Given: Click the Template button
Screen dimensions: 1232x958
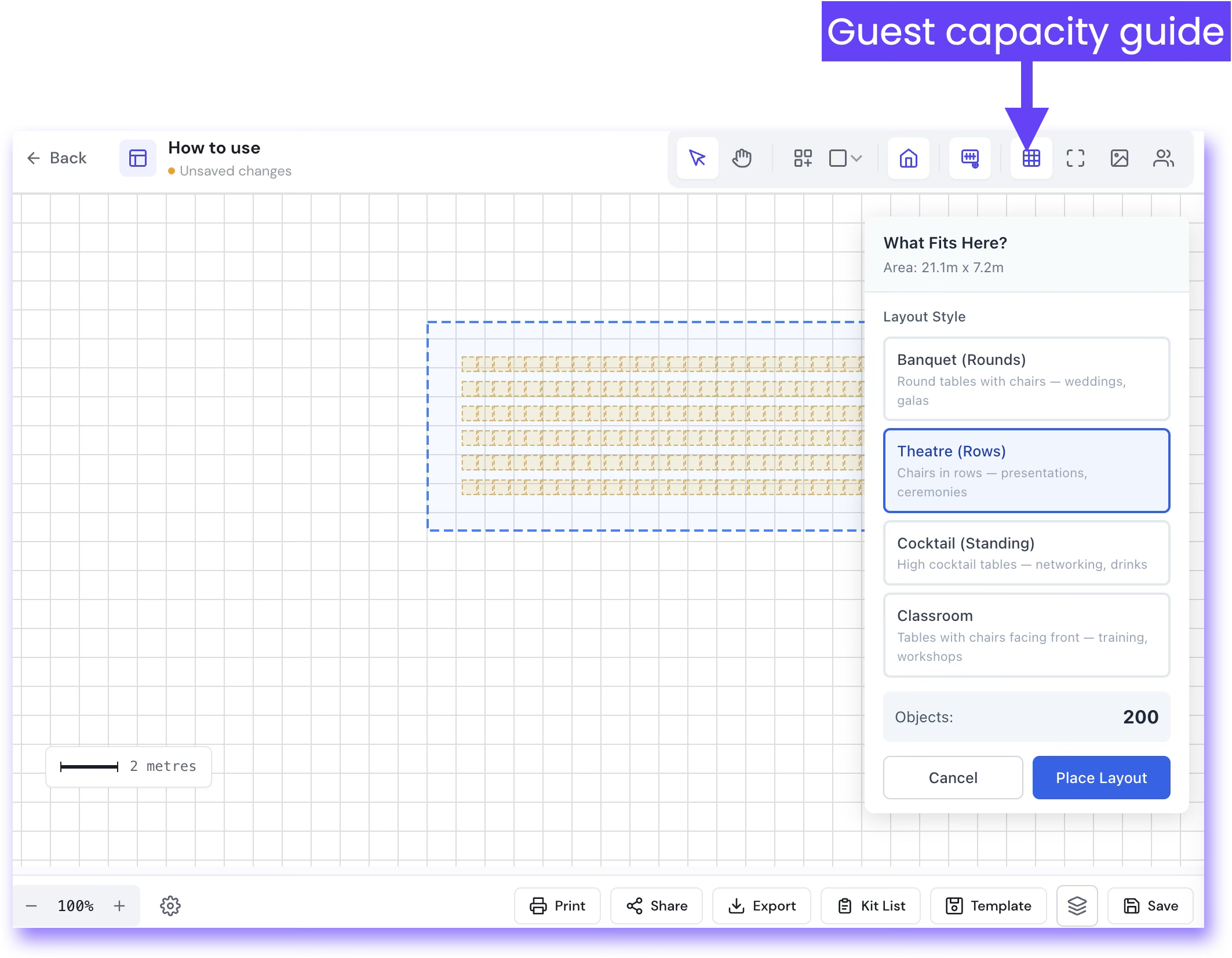Looking at the screenshot, I should click(x=989, y=906).
